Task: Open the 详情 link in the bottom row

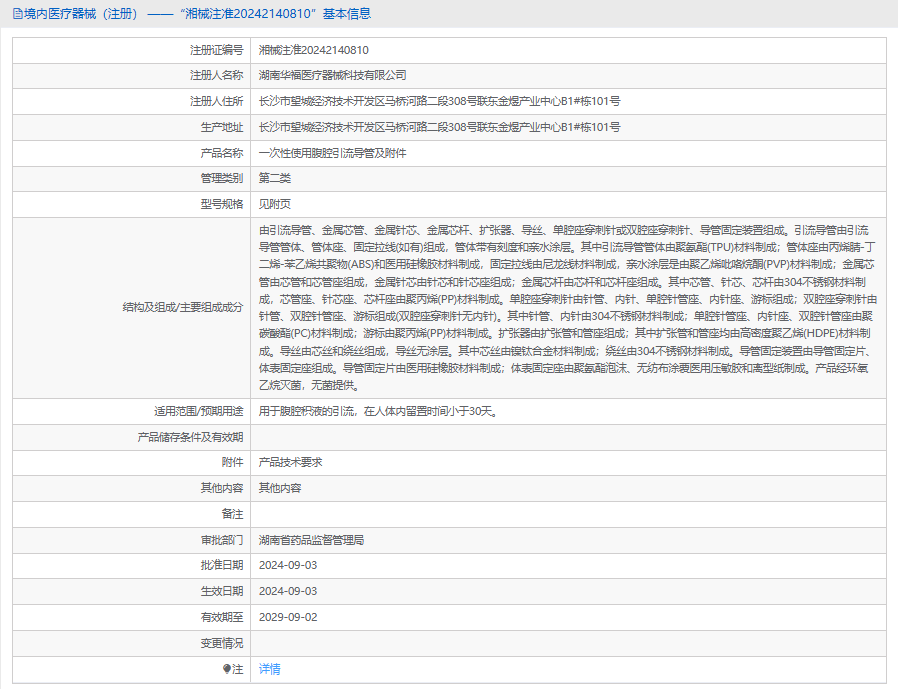Action: (270, 669)
